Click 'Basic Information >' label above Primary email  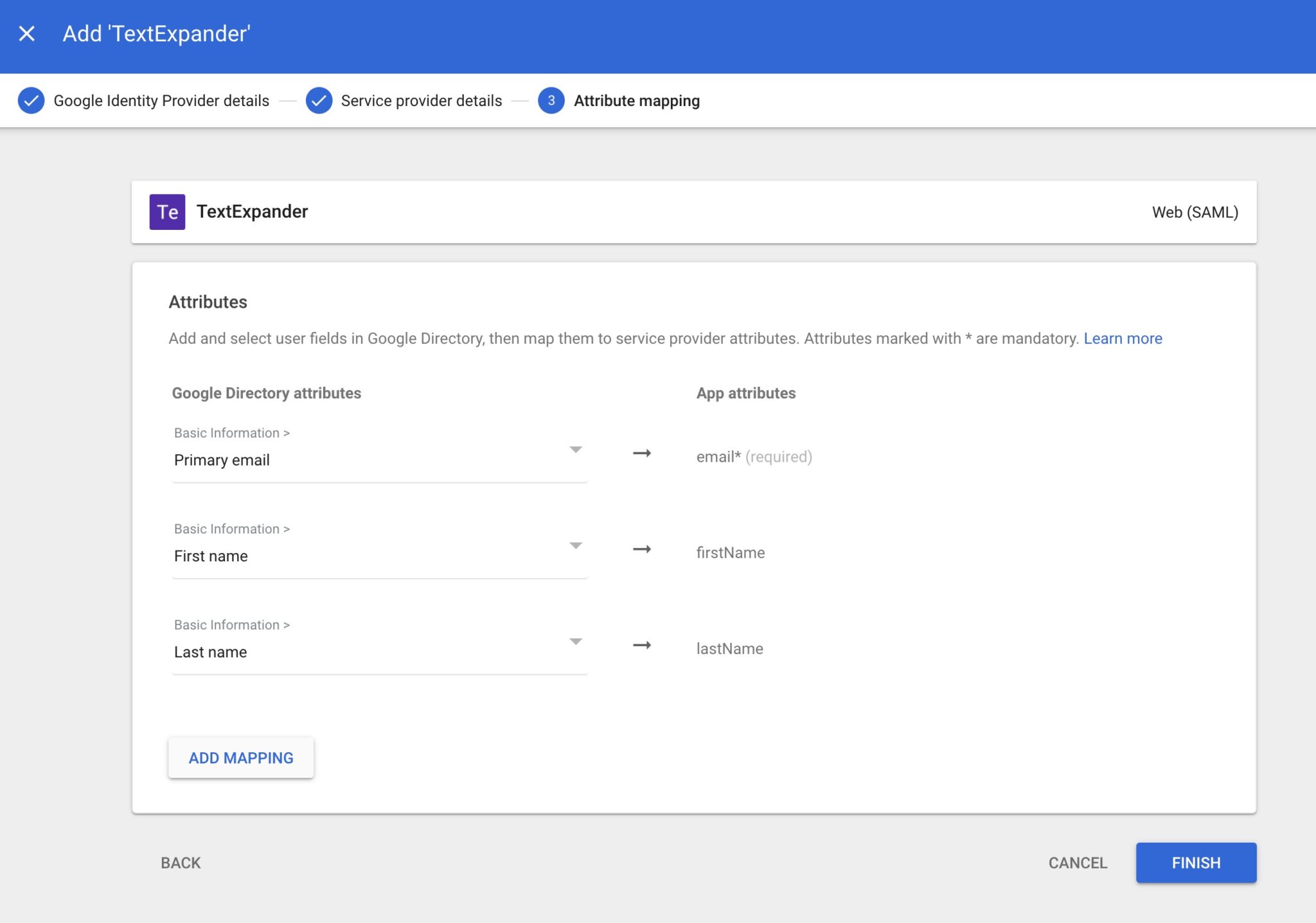pos(232,433)
